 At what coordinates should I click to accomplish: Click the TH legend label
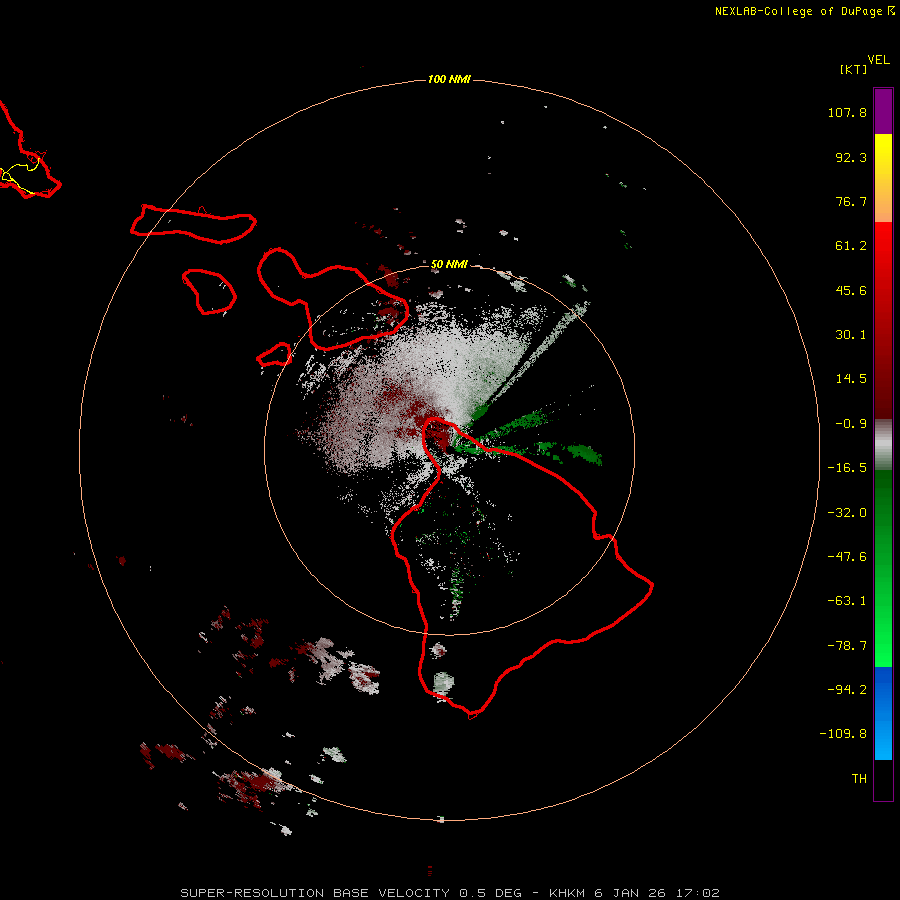click(x=859, y=778)
